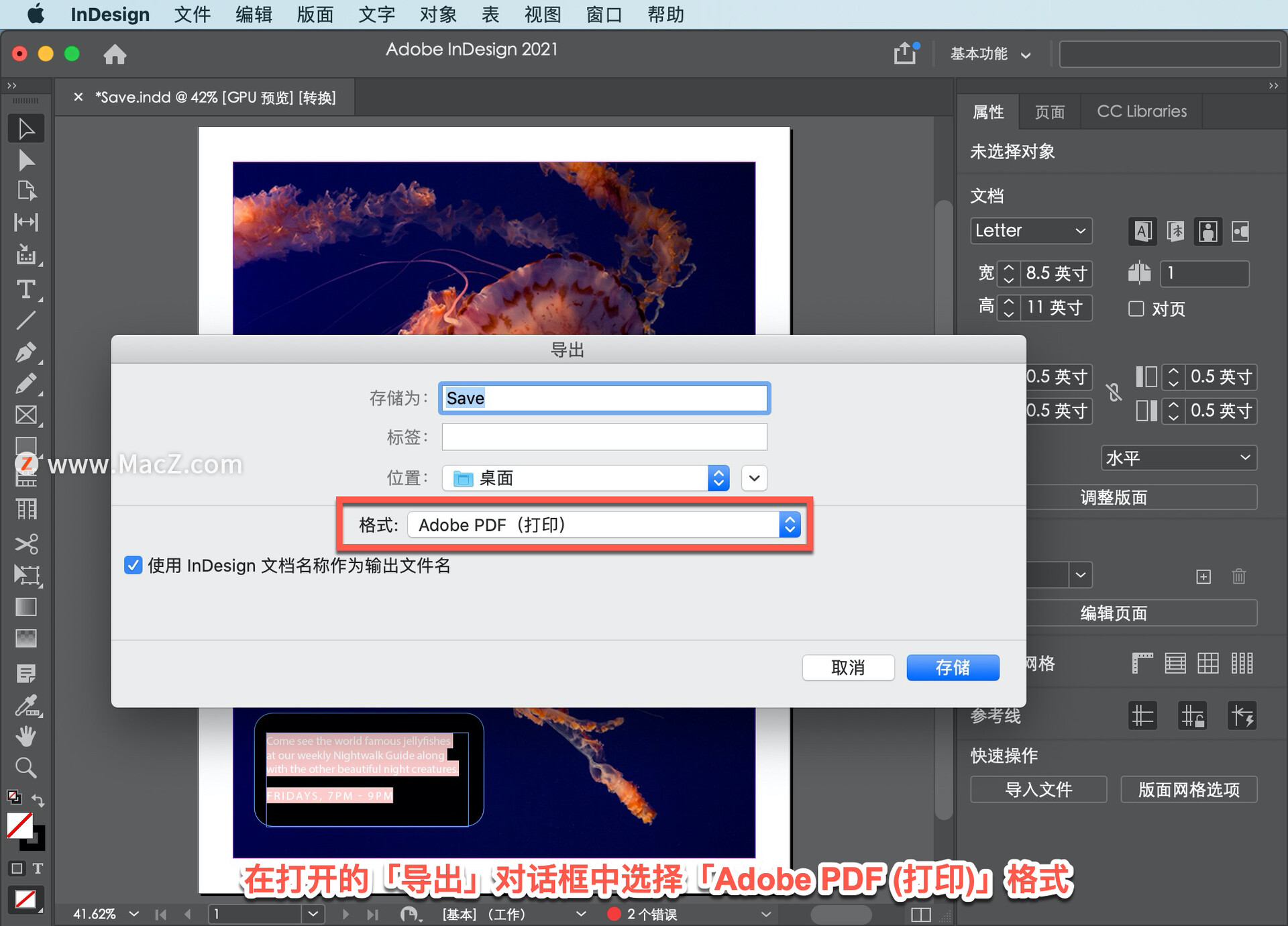Screen dimensions: 1288x926
Task: Open the Apple menu
Action: coord(36,14)
